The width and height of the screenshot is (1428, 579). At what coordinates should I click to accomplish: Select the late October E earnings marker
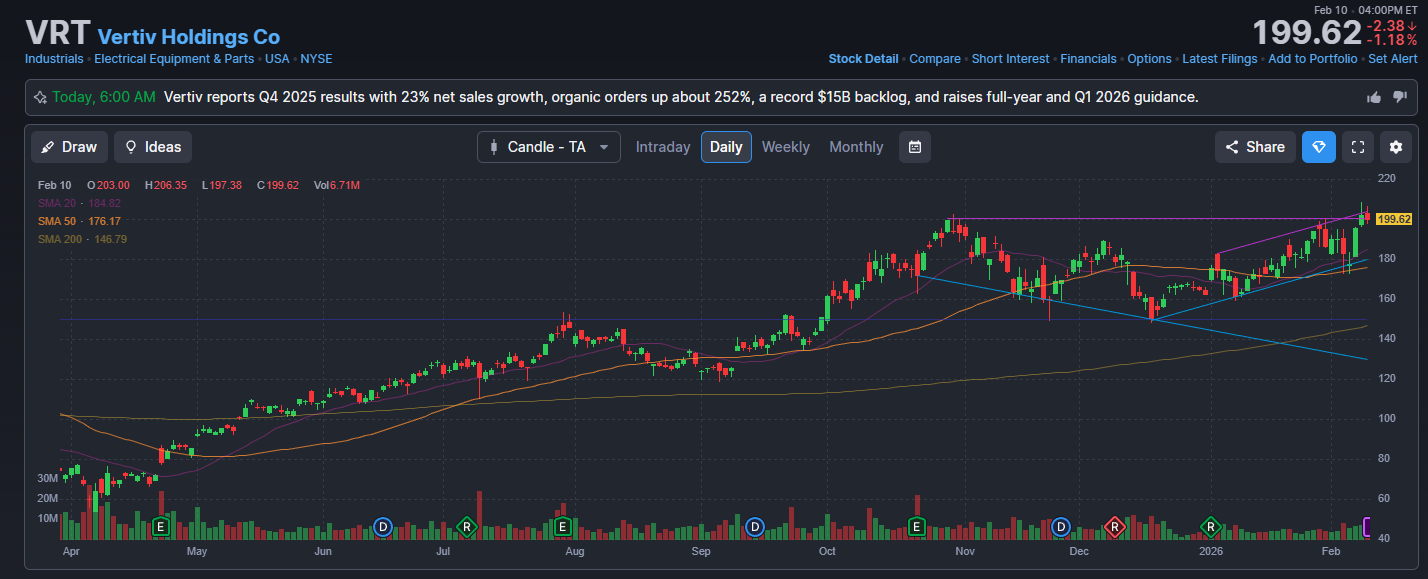[x=915, y=526]
